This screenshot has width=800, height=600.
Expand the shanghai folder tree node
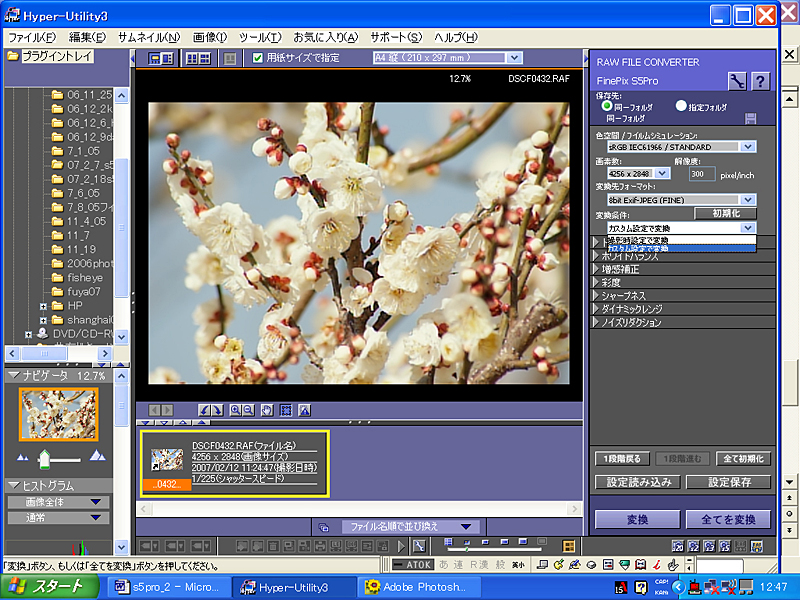pyautogui.click(x=43, y=320)
